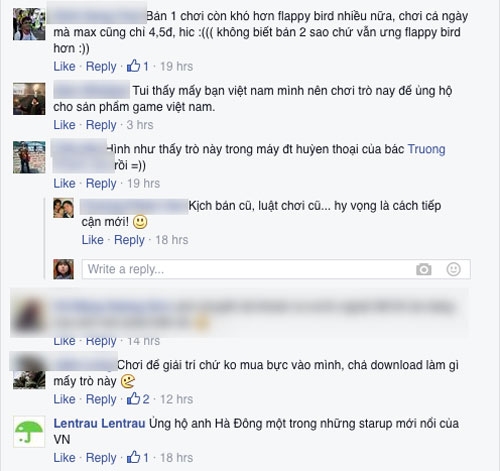Screen dimensions: 500x471
Task: Reply to the 3 hrs comment
Action: coord(101,125)
